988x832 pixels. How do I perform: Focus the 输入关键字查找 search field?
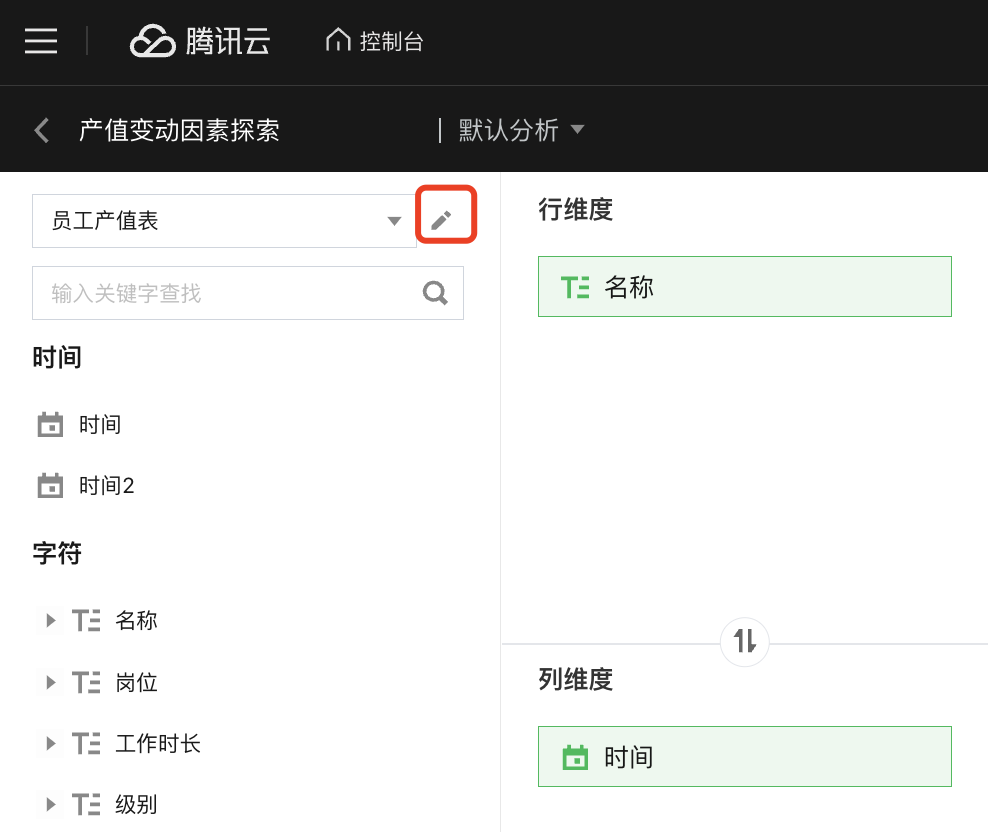248,293
